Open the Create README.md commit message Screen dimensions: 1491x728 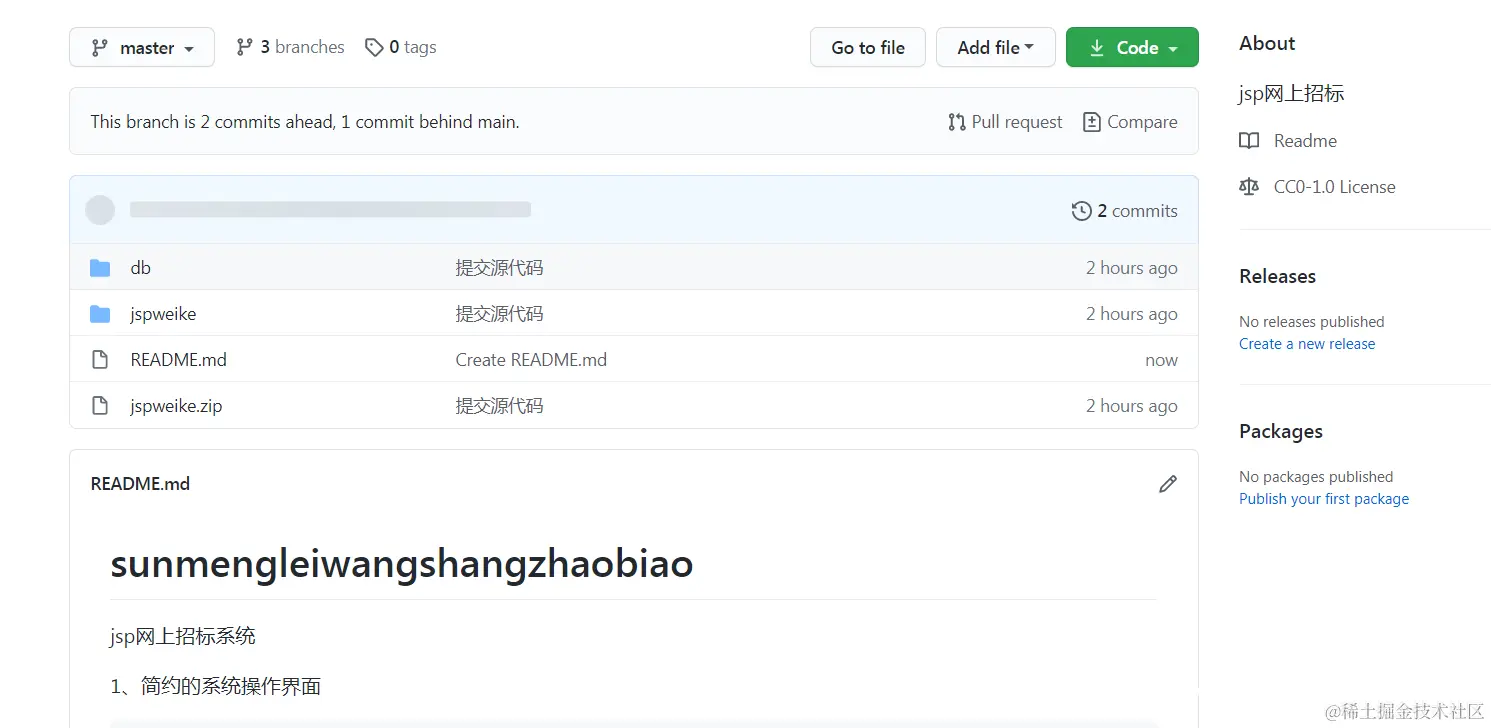pyautogui.click(x=531, y=360)
